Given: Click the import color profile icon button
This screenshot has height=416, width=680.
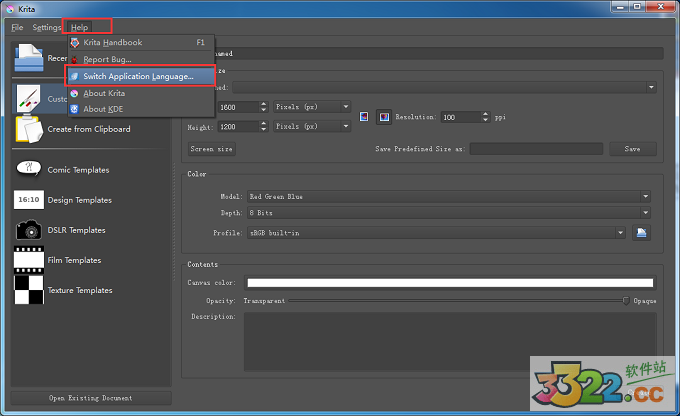Looking at the screenshot, I should click(642, 233).
